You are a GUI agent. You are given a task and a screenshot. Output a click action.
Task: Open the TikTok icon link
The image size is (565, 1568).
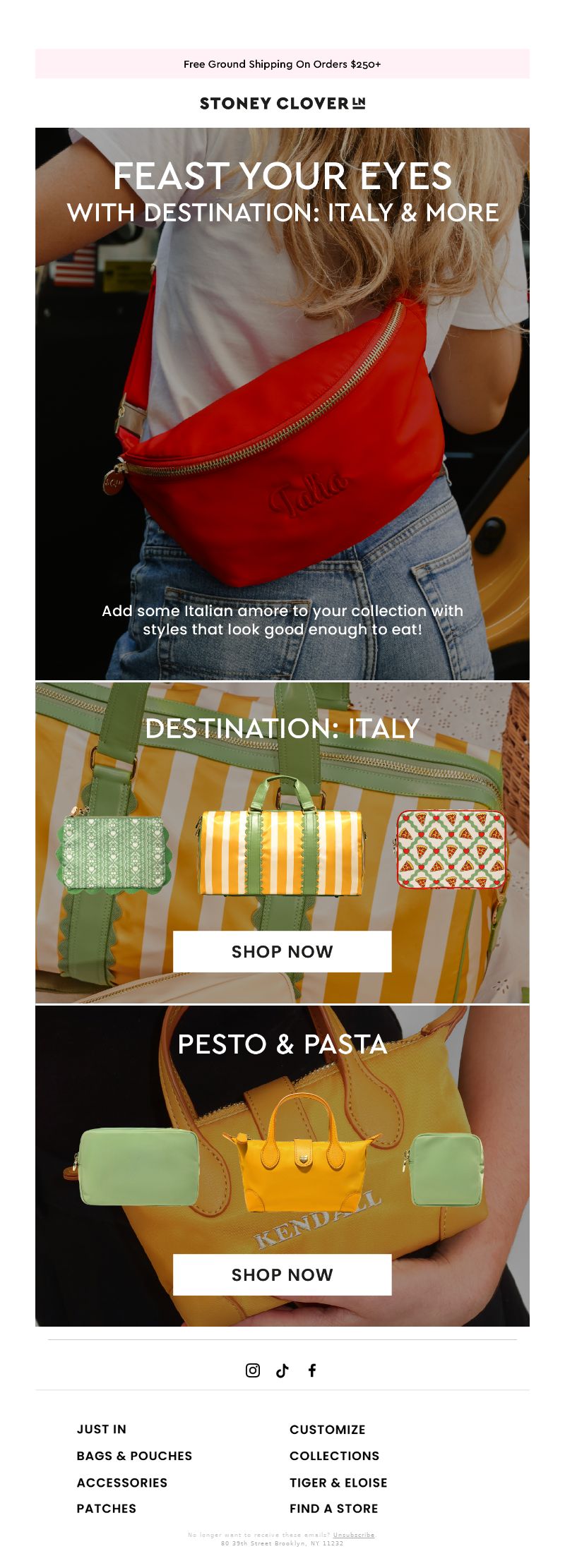click(x=282, y=1370)
